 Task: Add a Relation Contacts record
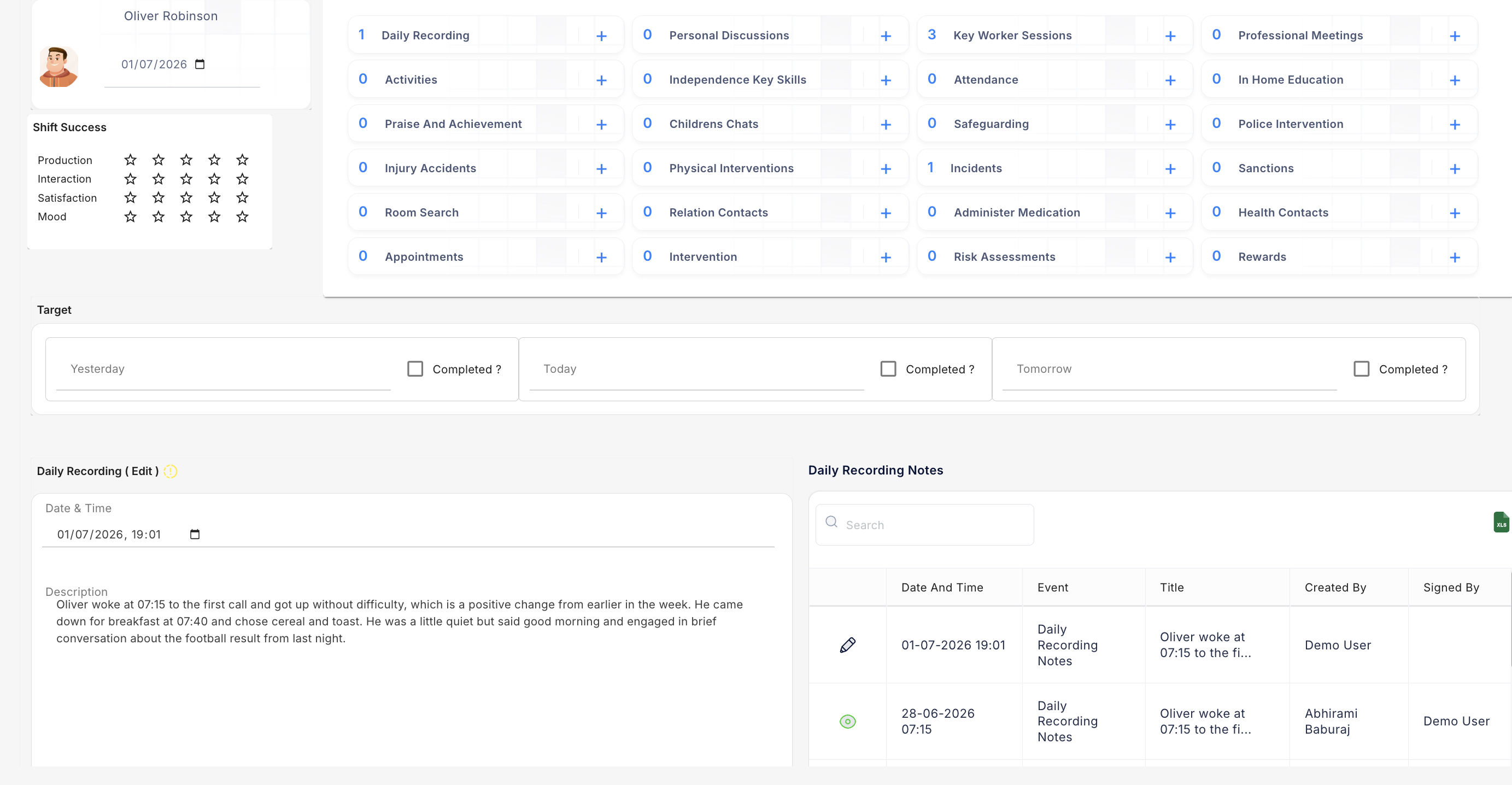[886, 213]
